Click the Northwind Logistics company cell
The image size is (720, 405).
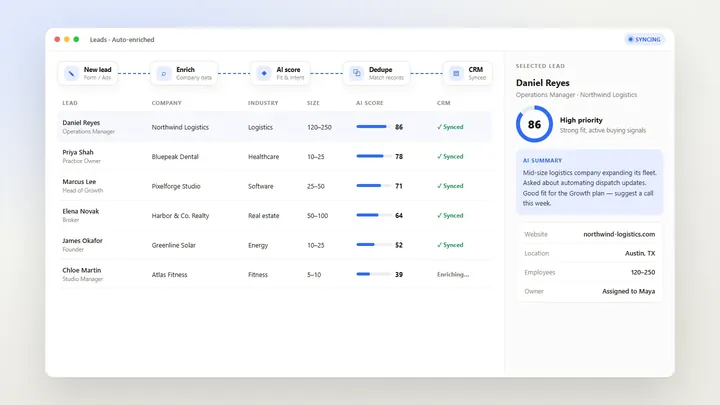click(180, 127)
